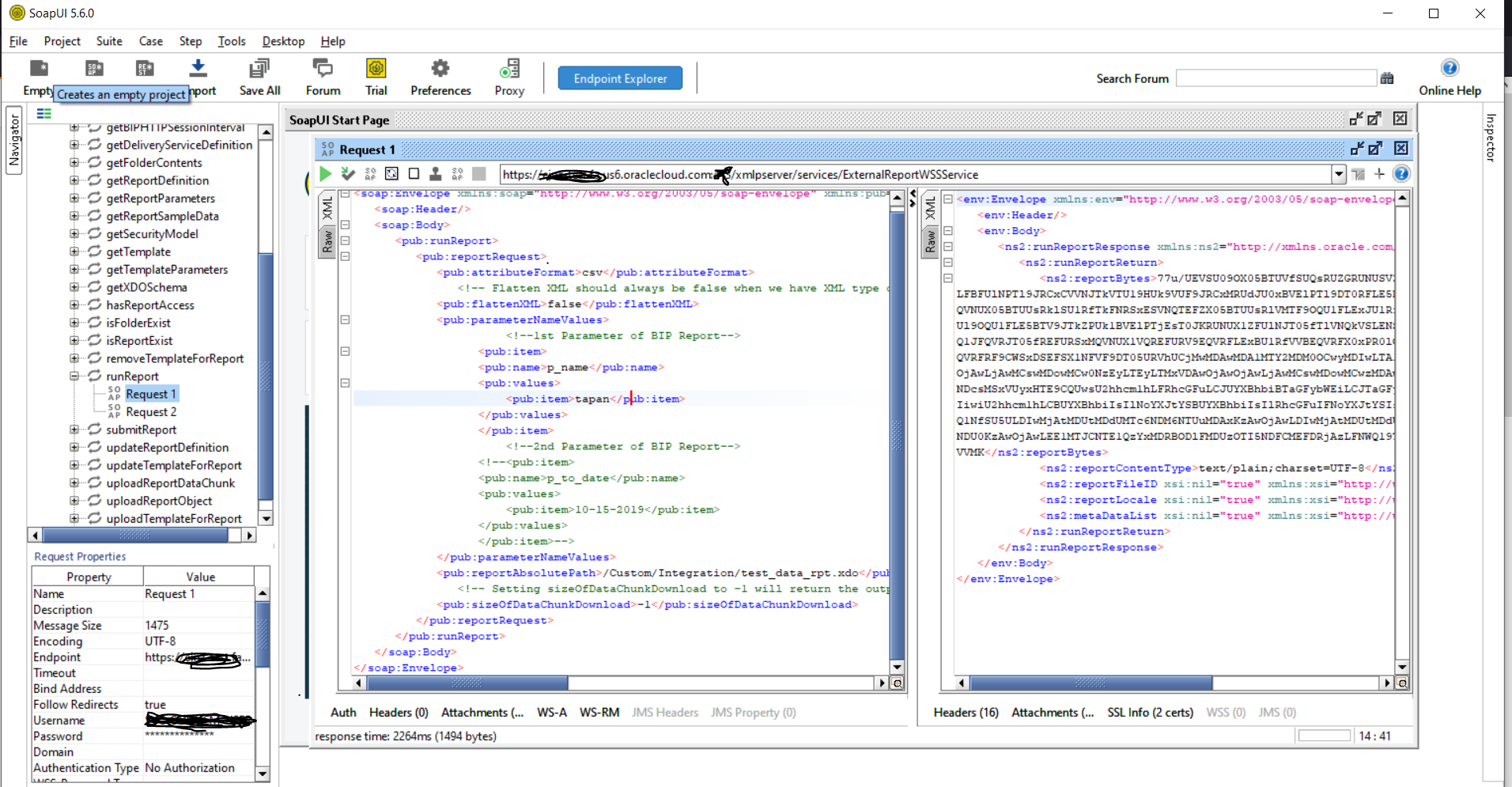
Task: Open the endpoint URL dropdown
Action: pyautogui.click(x=1340, y=174)
